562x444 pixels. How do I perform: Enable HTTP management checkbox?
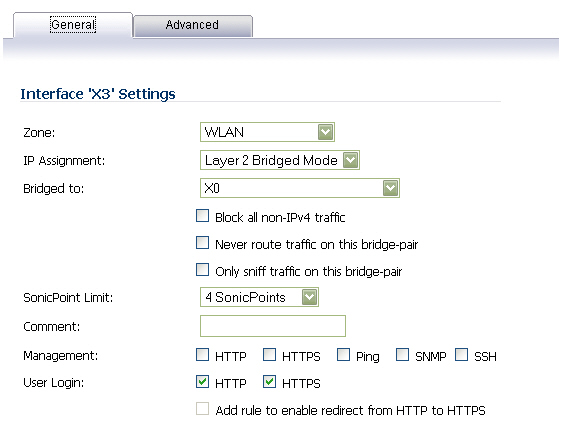[203, 355]
